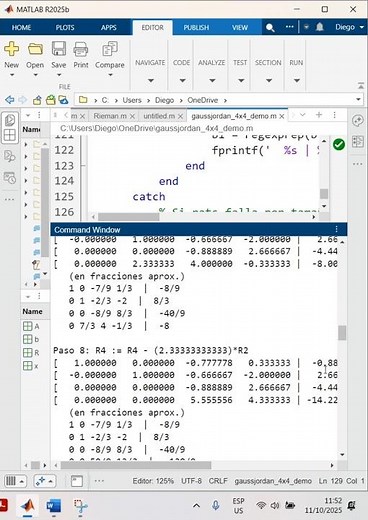
Task: Select variable R in Workspace
Action: point(31,353)
